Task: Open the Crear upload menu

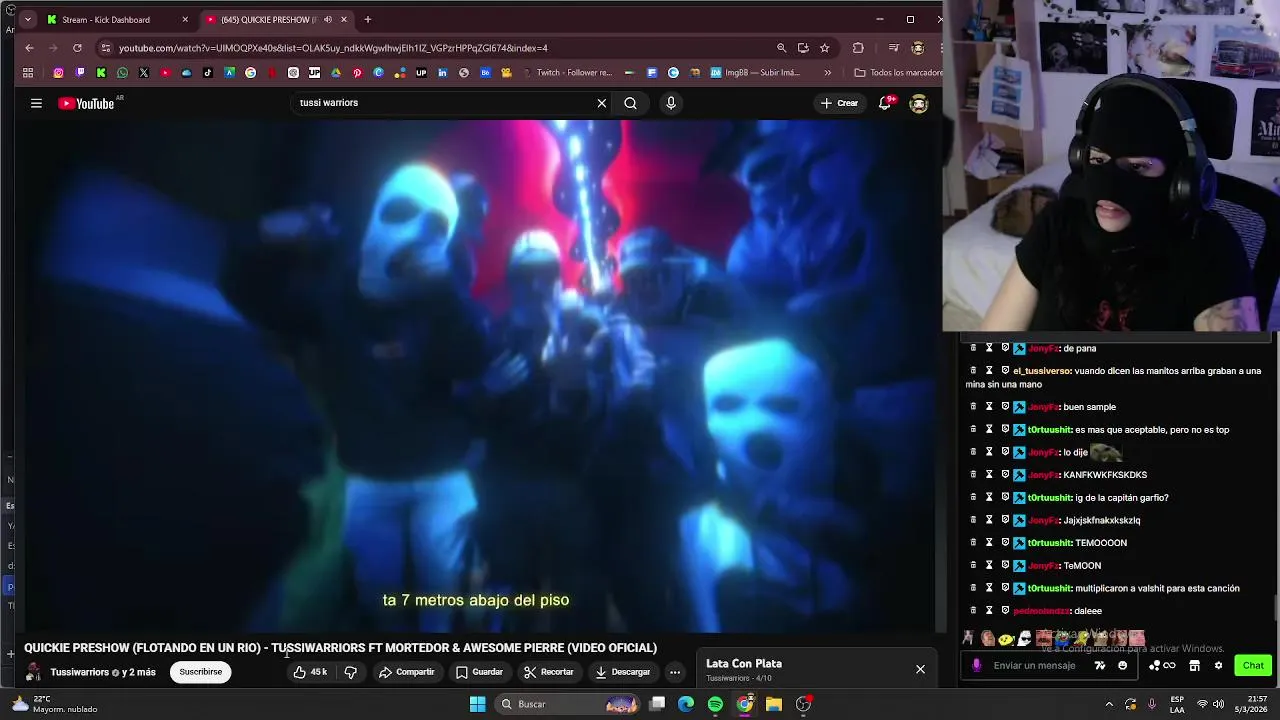Action: point(839,103)
